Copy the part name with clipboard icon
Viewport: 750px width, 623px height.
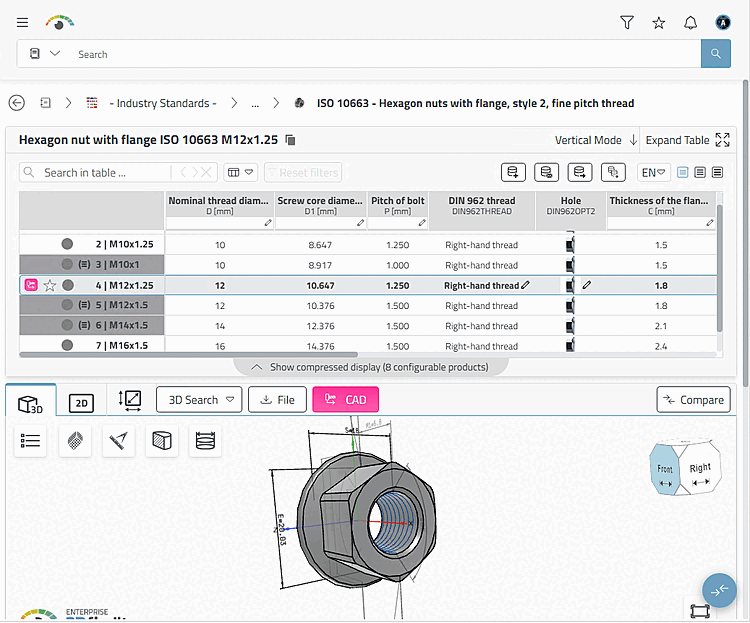tap(290, 140)
